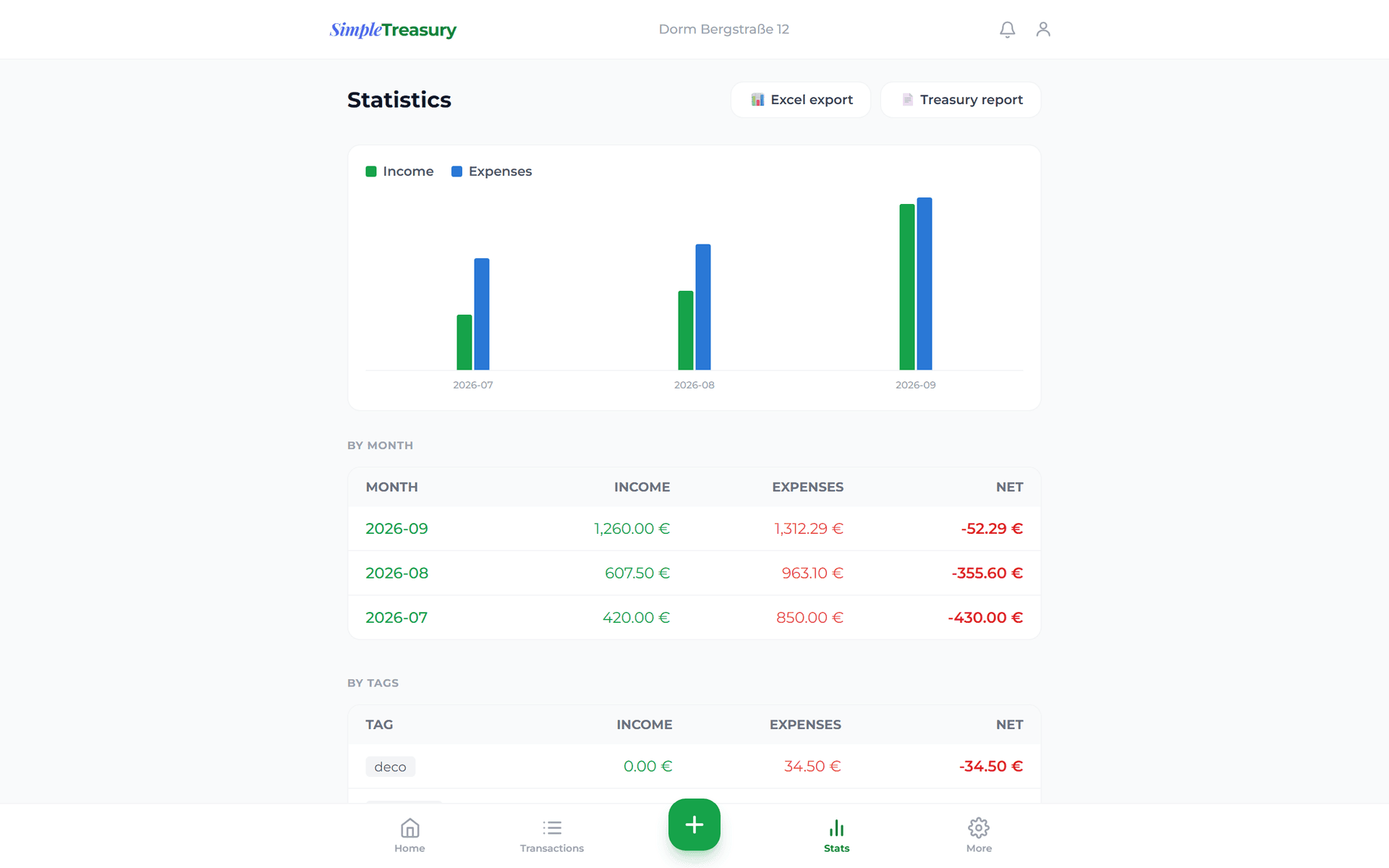The height and width of the screenshot is (868, 1389).
Task: Open the user profile icon
Action: tap(1042, 30)
